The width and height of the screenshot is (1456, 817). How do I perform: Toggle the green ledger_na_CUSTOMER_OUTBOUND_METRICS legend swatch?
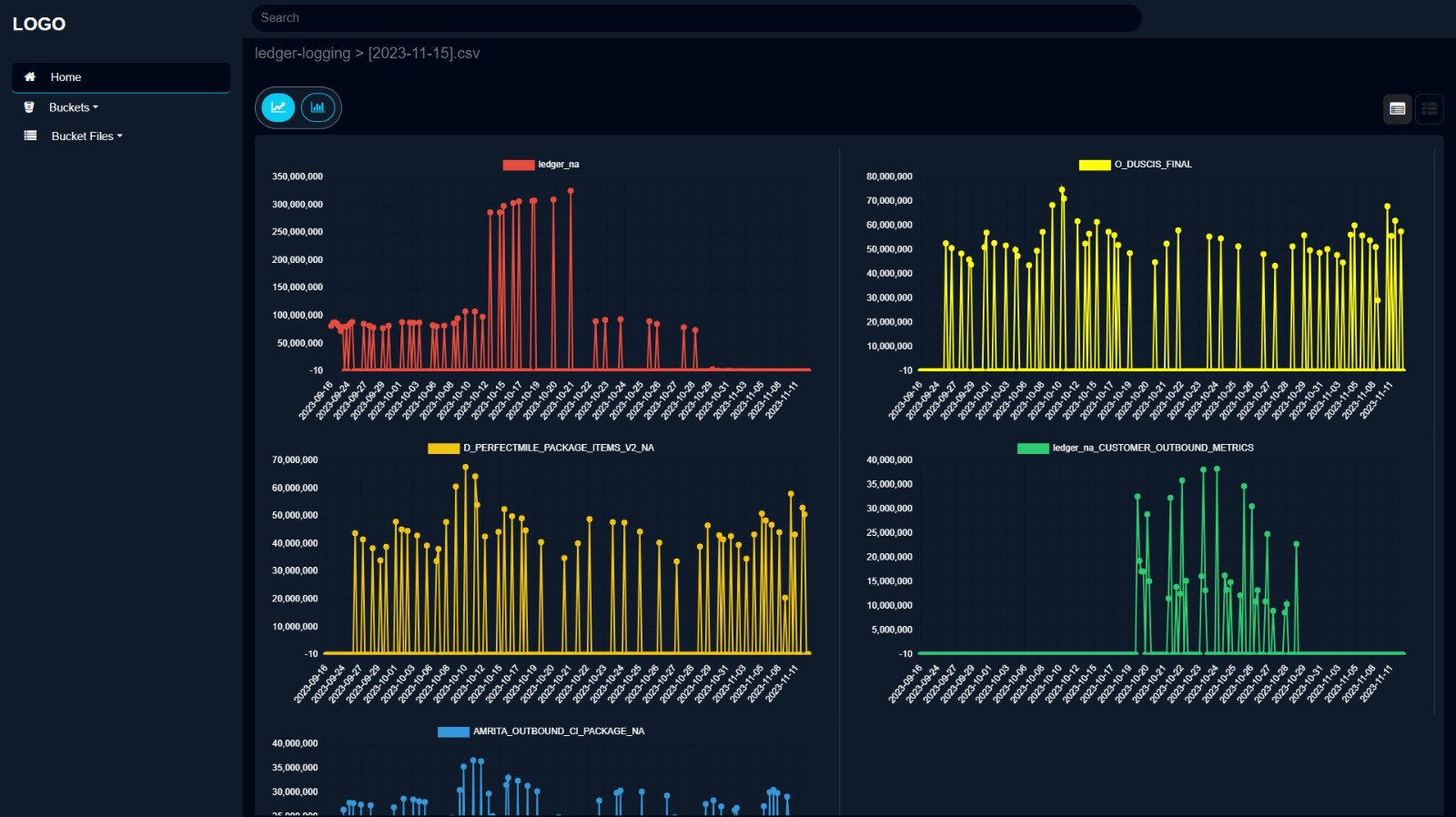point(1033,449)
